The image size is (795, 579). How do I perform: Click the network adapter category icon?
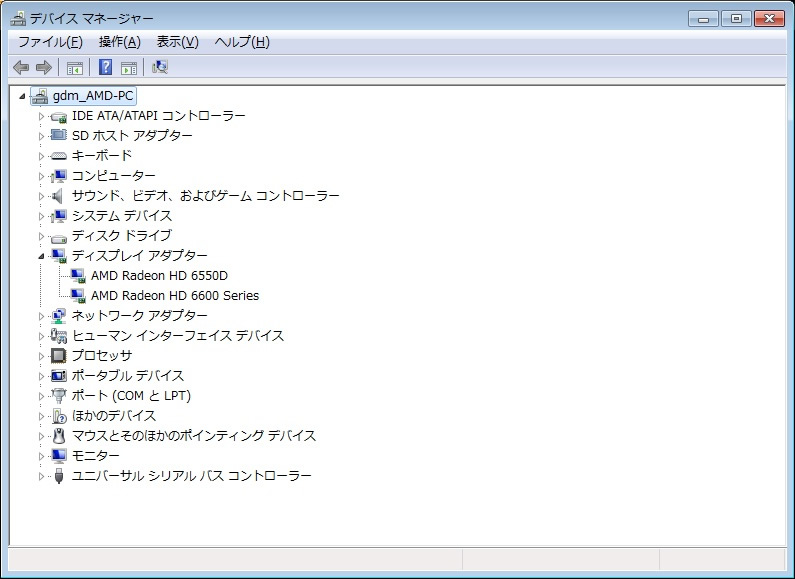click(59, 316)
